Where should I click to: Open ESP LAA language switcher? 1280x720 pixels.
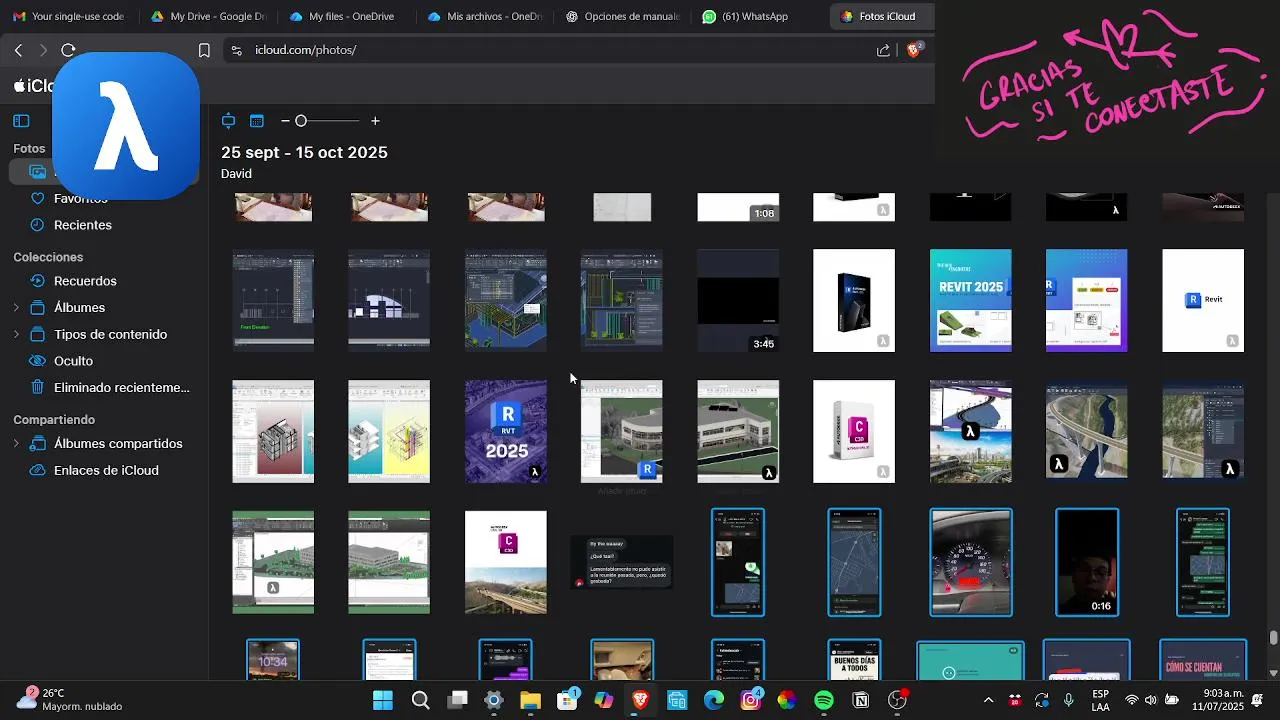(1100, 700)
